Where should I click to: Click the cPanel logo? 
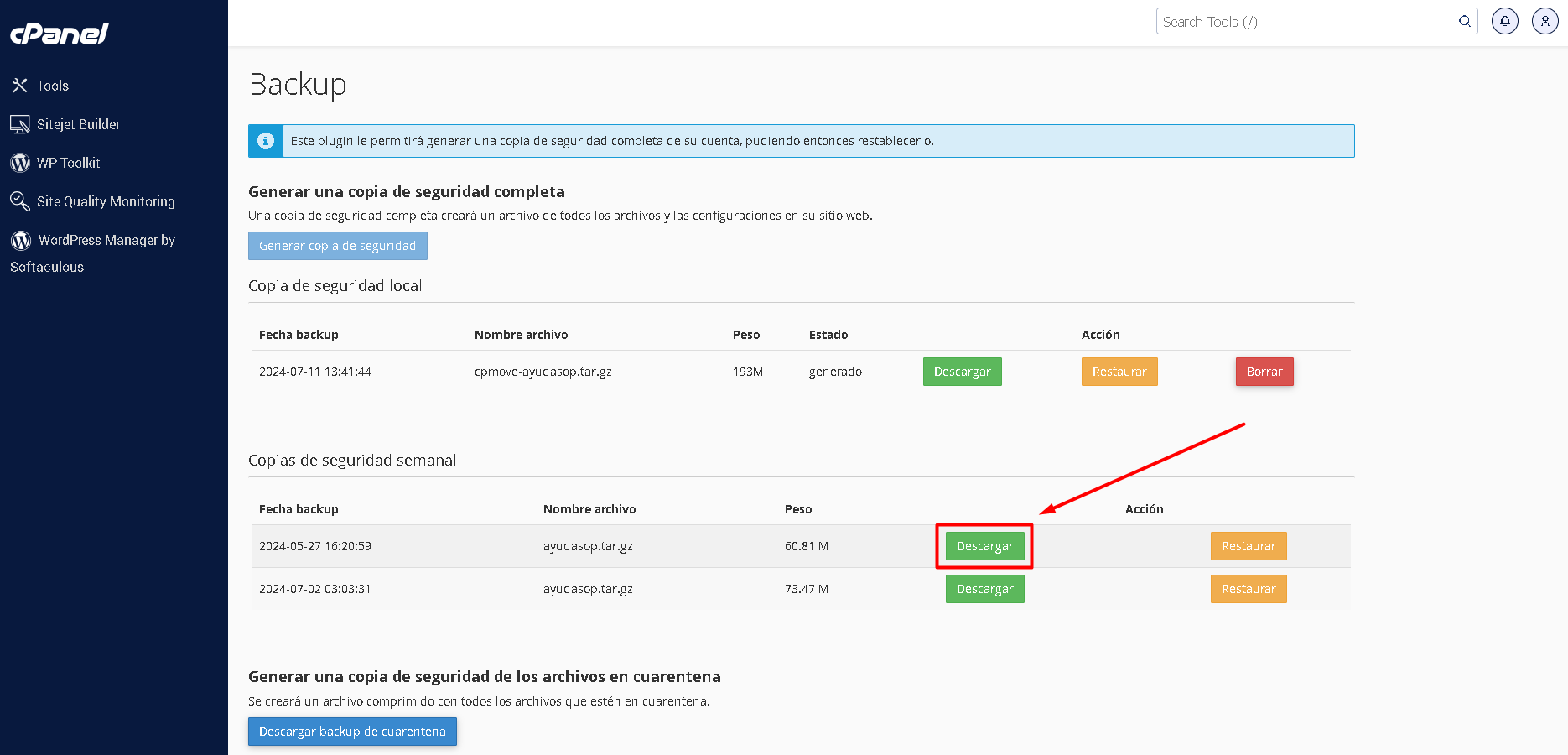[59, 33]
